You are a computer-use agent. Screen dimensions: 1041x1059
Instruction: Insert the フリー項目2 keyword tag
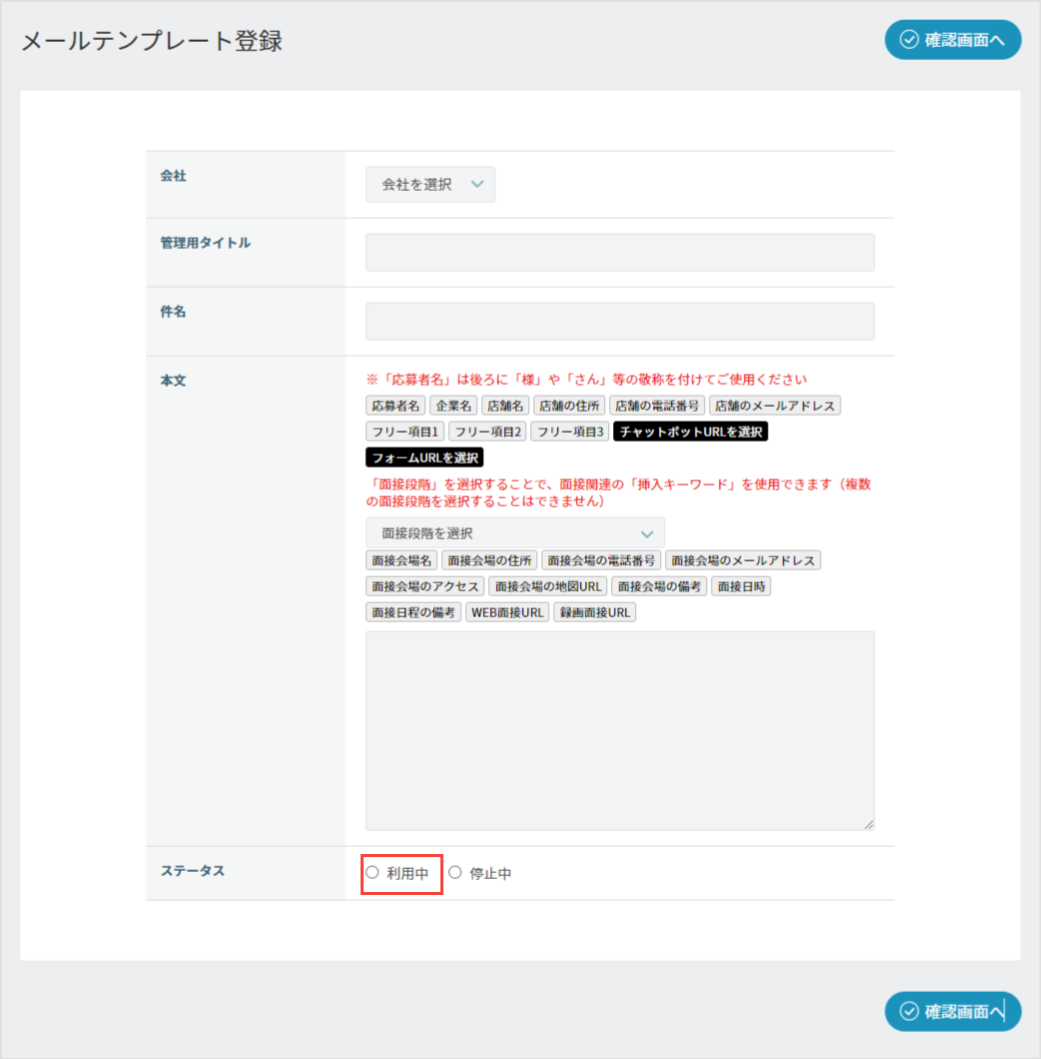click(486, 432)
